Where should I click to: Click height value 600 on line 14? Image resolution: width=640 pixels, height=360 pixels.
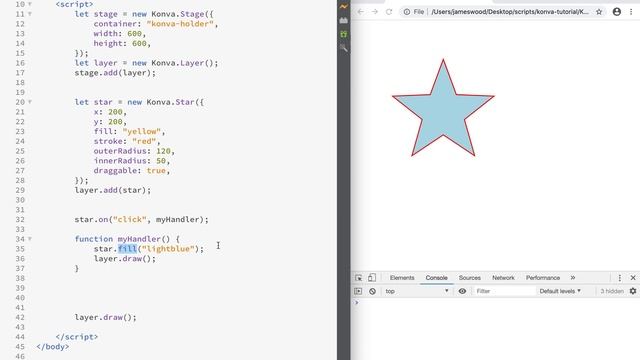pos(139,43)
